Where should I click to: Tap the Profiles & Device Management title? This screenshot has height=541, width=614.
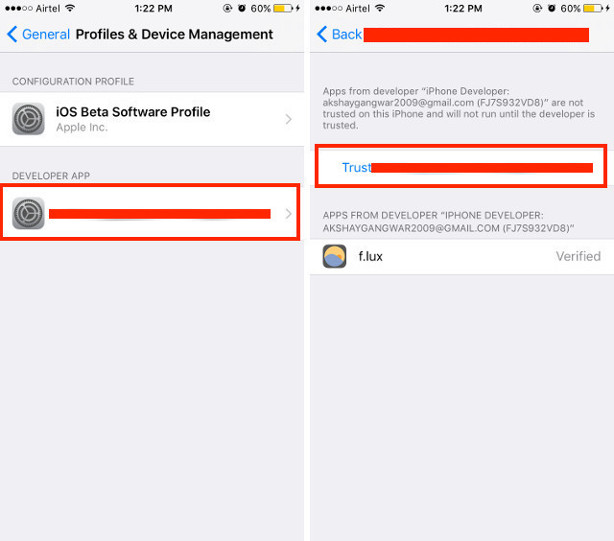[x=174, y=34]
